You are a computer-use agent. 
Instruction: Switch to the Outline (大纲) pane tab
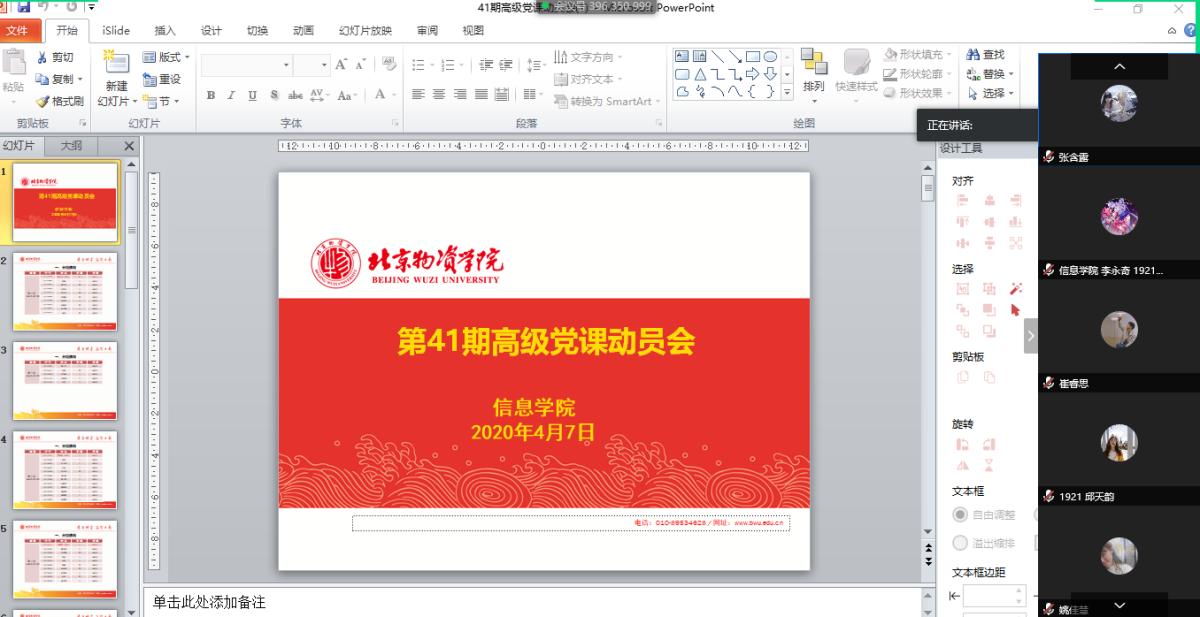[x=72, y=146]
